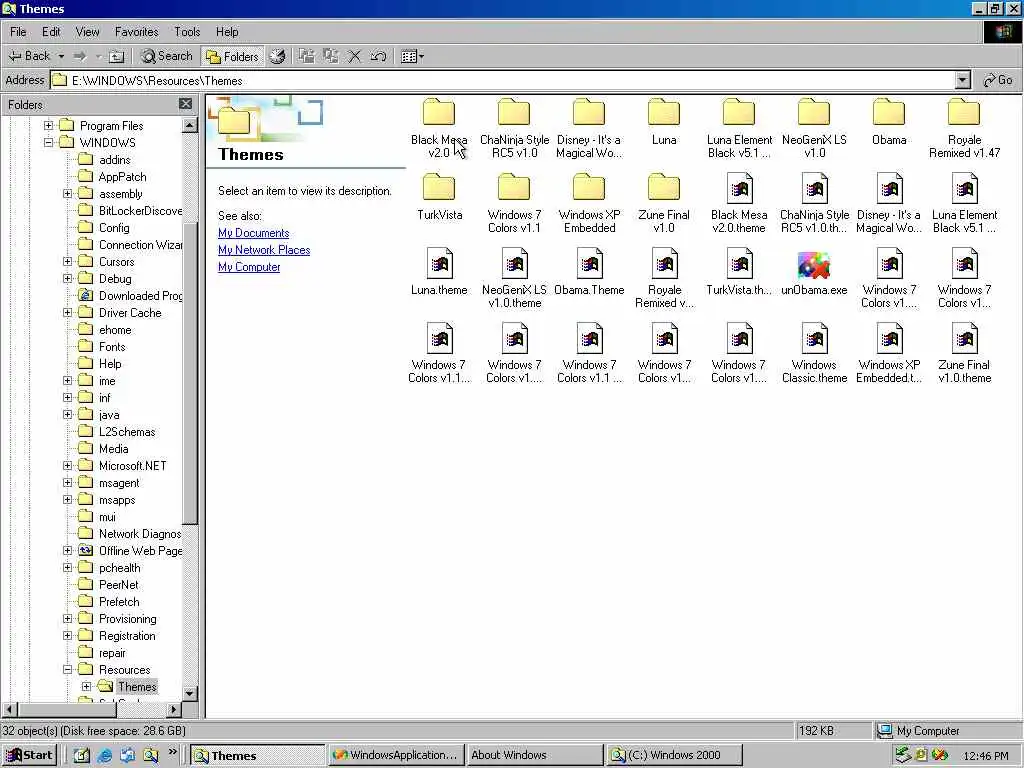1024x768 pixels.
Task: Switch to (C:) Windows 2000 taskbar button
Action: (673, 756)
